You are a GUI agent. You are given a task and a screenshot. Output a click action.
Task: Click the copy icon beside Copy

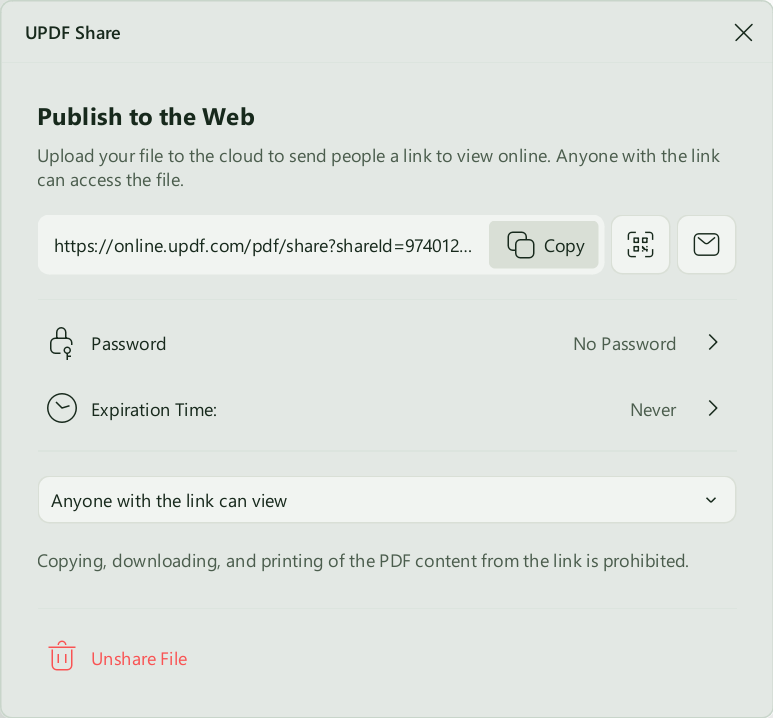tap(521, 245)
